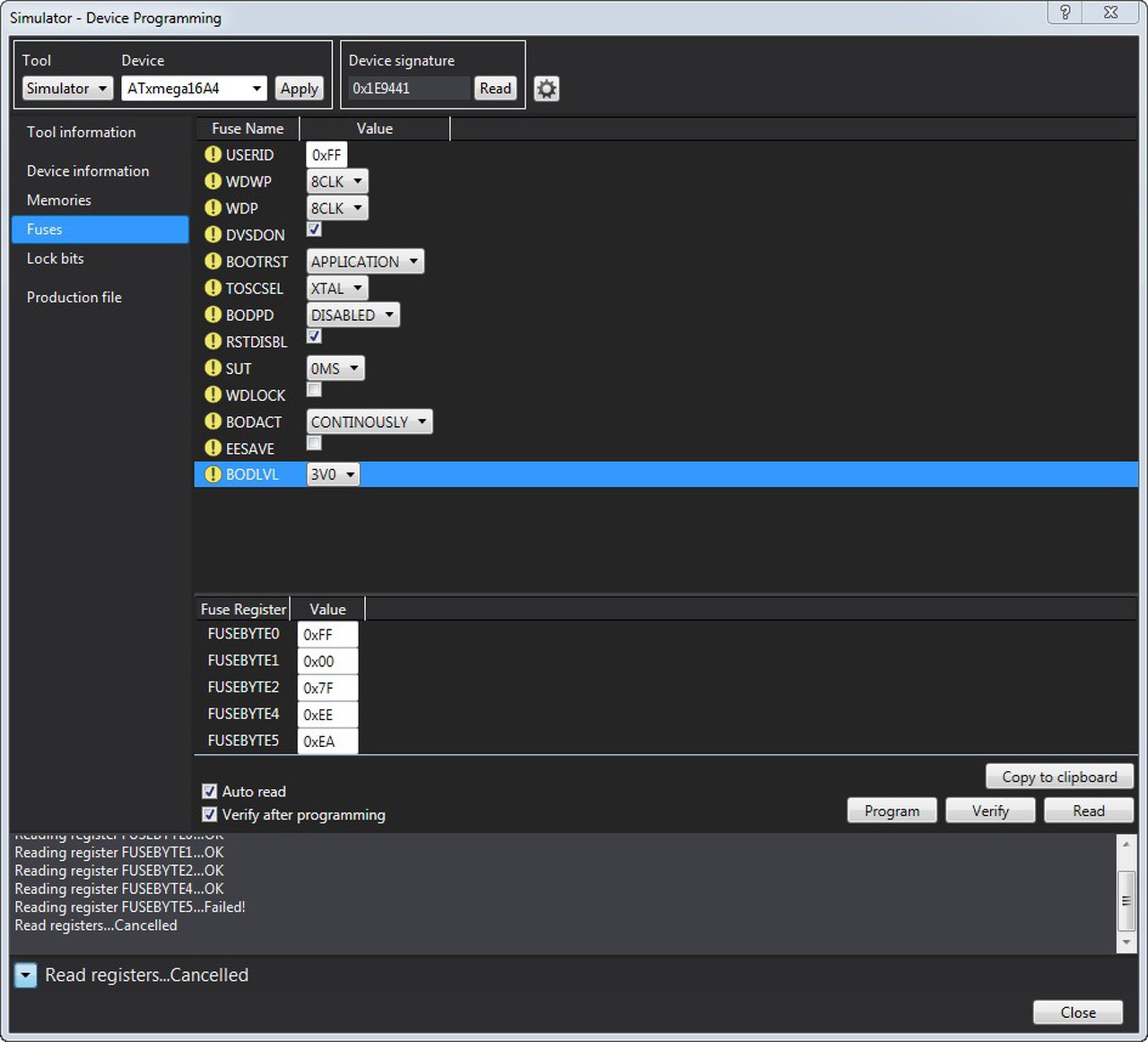Enable the WDLOCK fuse checkbox

click(314, 389)
